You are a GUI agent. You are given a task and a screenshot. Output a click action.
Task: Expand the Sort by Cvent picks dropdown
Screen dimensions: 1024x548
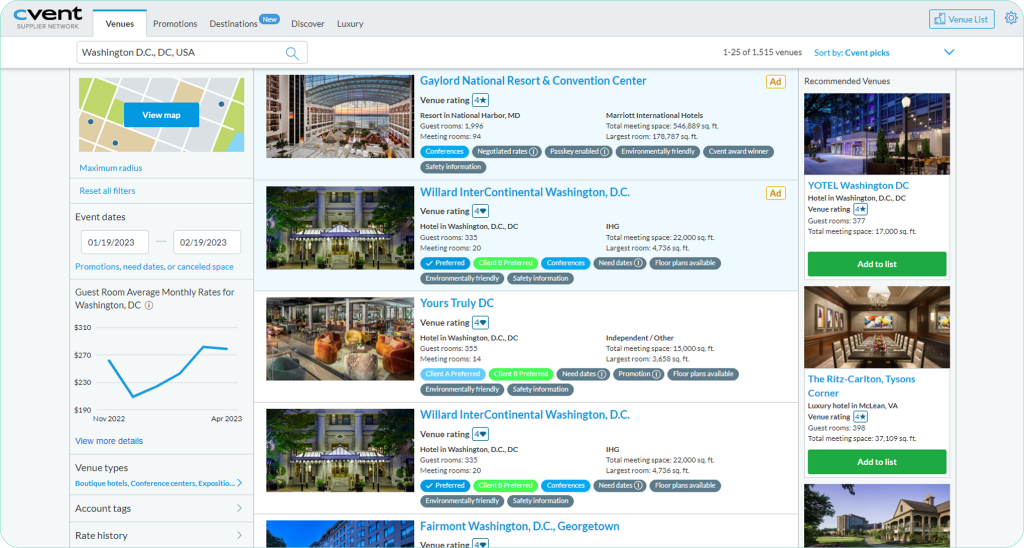click(949, 52)
